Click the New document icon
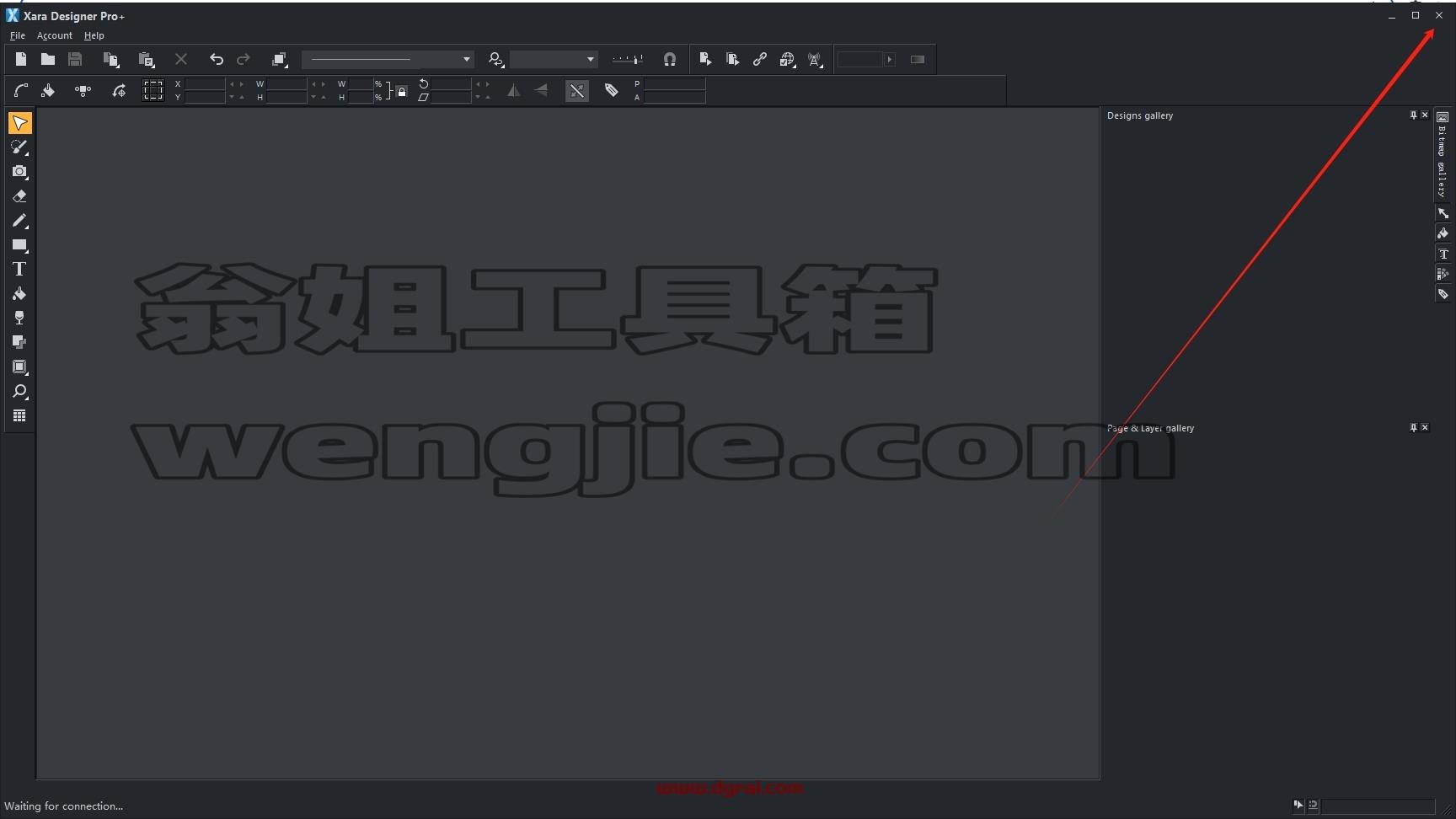This screenshot has height=819, width=1456. click(x=21, y=59)
